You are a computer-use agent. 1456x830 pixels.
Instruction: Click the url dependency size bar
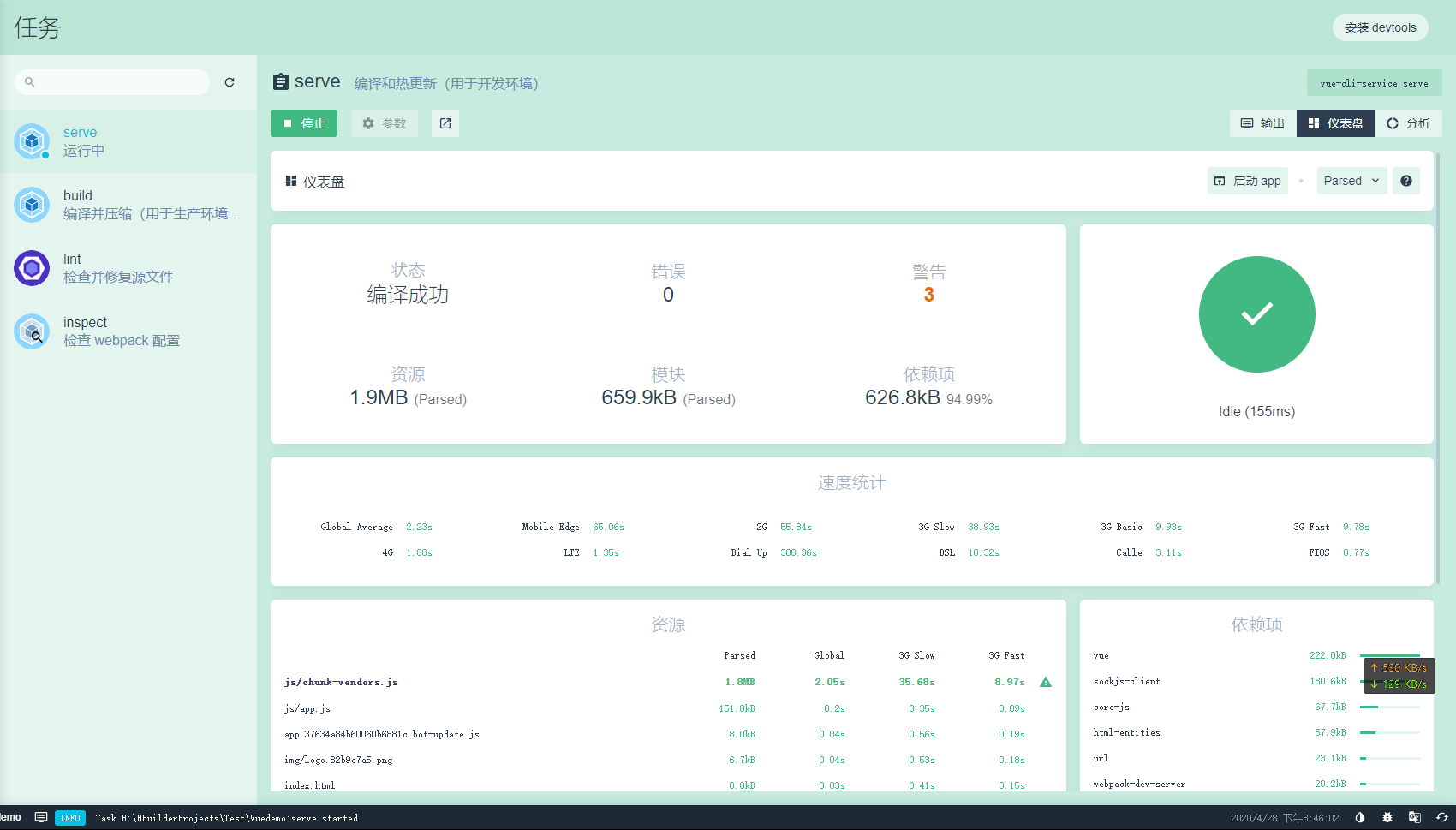[1390, 759]
